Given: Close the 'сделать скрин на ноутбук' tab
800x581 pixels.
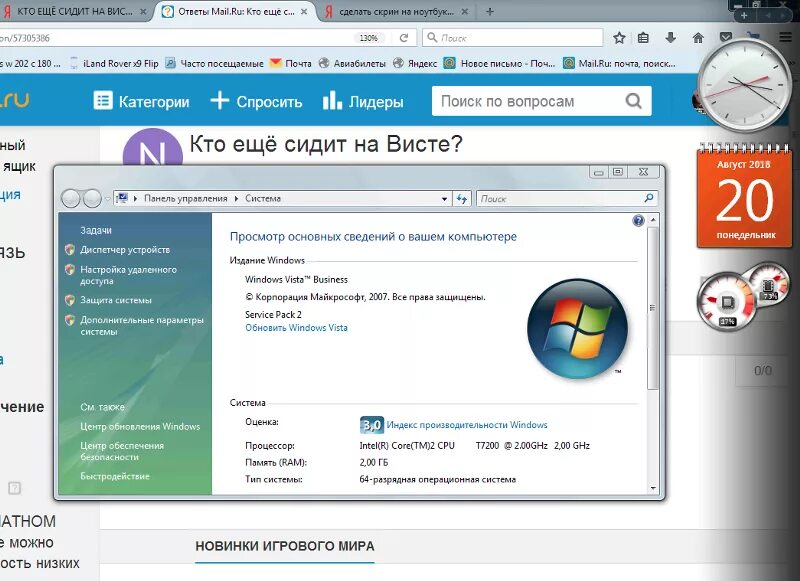Looking at the screenshot, I should pyautogui.click(x=464, y=12).
